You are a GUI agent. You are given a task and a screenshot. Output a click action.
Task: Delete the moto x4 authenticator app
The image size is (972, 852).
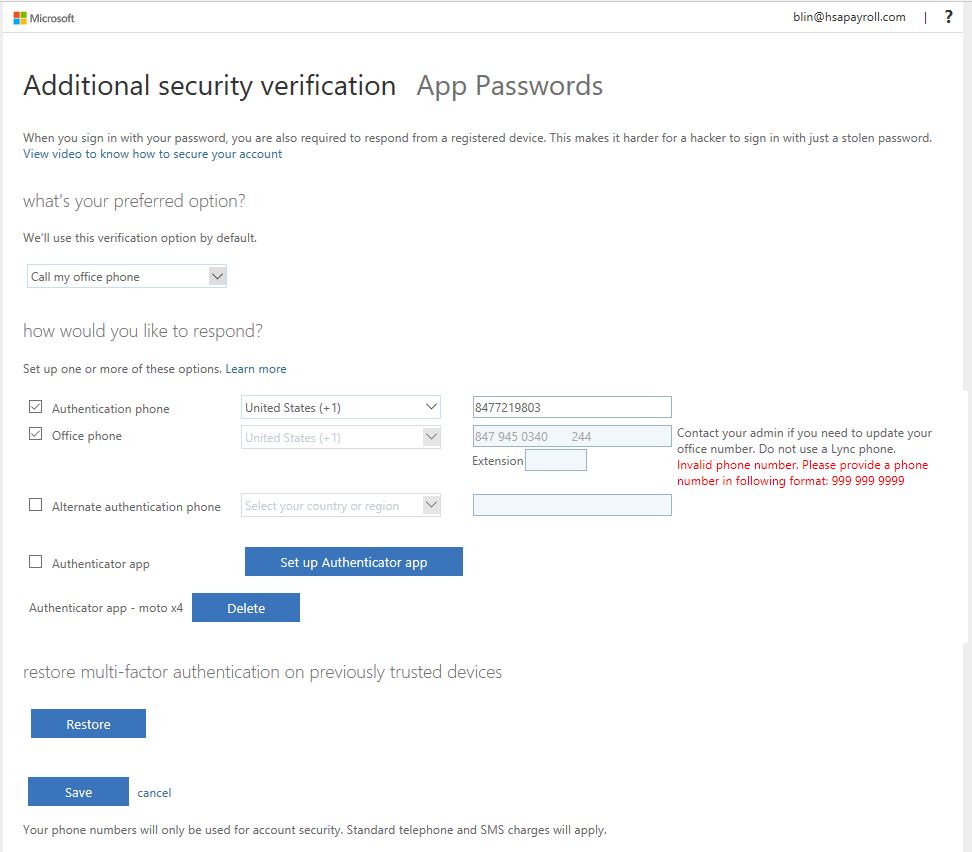tap(246, 608)
